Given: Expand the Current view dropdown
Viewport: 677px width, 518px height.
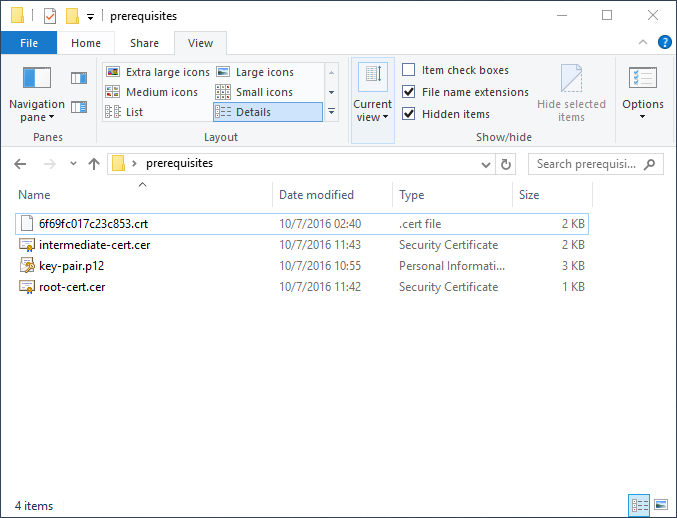Looking at the screenshot, I should pyautogui.click(x=372, y=111).
